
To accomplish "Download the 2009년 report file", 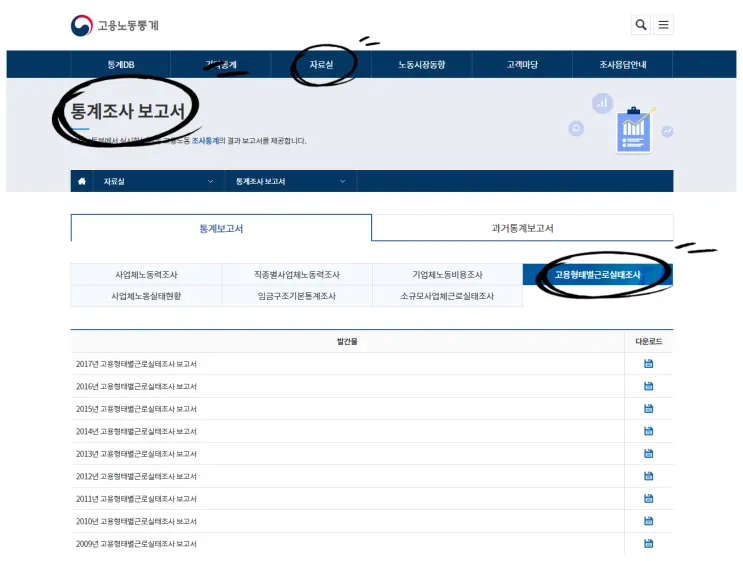I will click(648, 543).
